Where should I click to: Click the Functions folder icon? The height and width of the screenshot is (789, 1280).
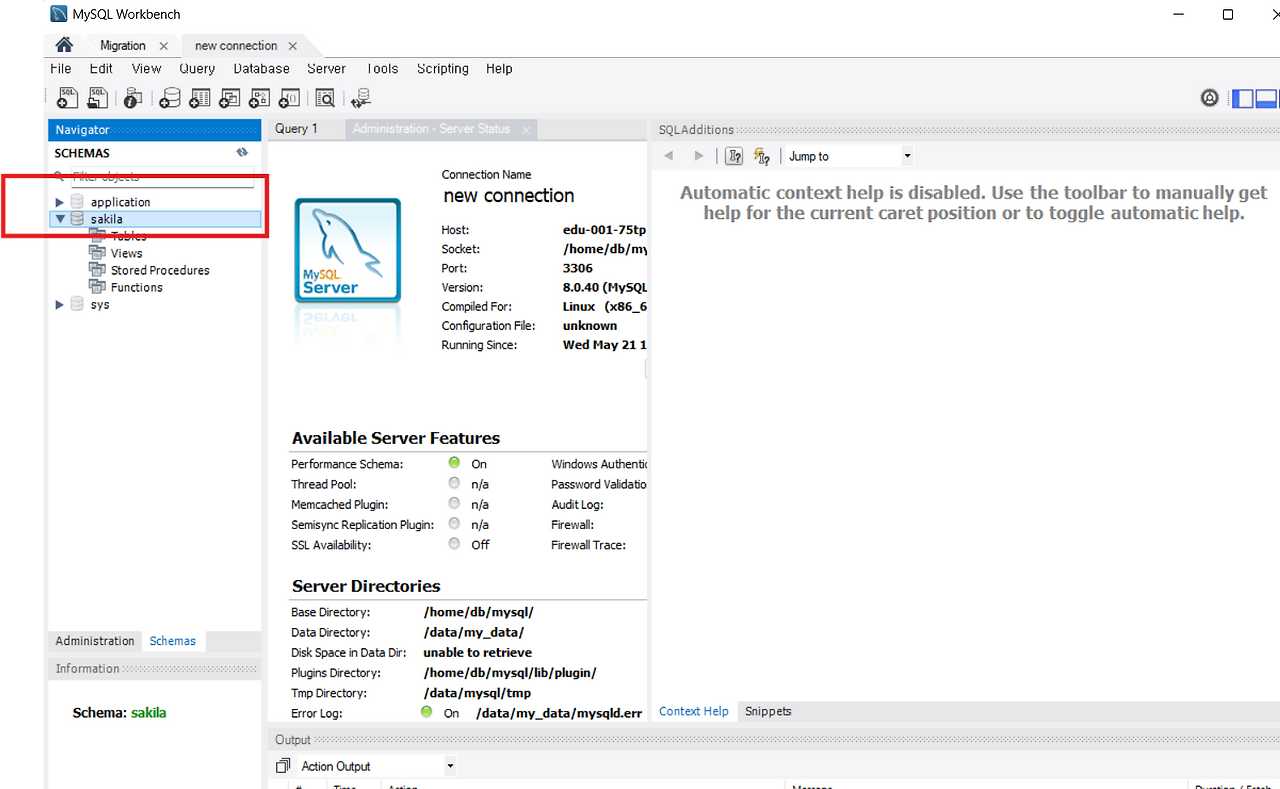(x=97, y=287)
